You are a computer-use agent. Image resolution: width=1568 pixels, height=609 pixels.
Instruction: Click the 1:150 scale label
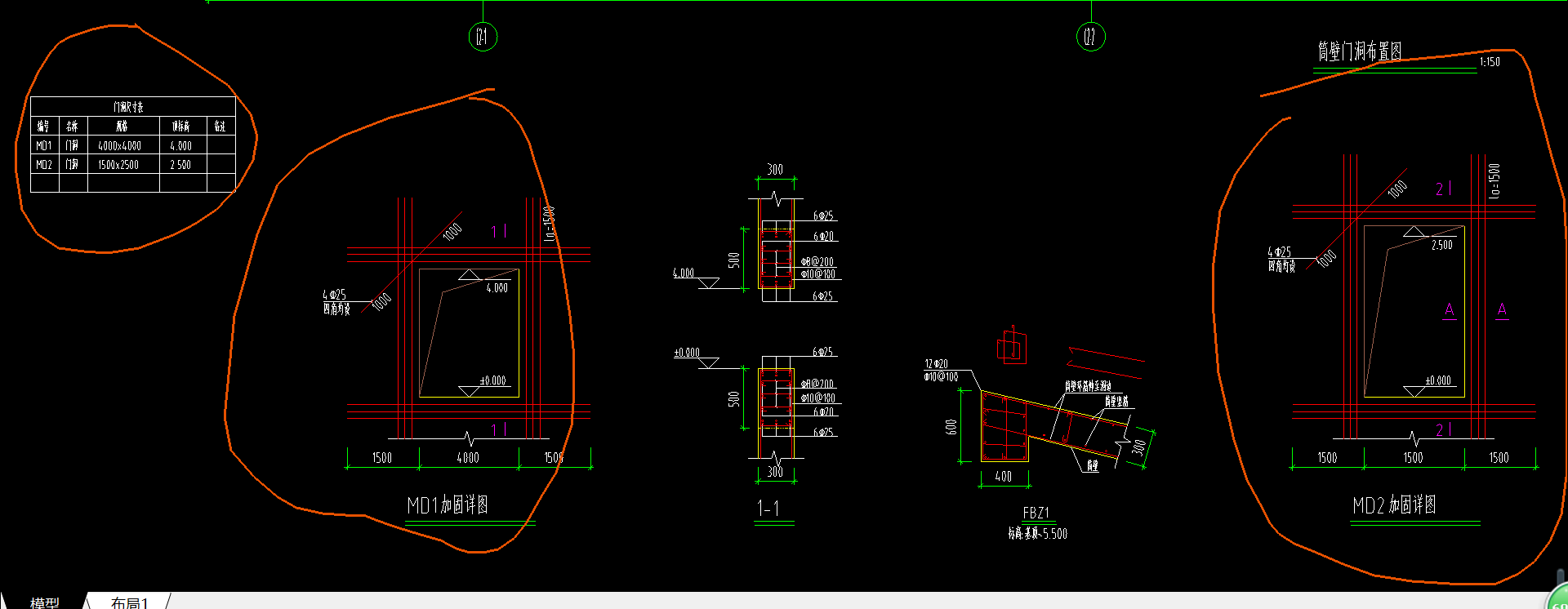click(x=1490, y=62)
